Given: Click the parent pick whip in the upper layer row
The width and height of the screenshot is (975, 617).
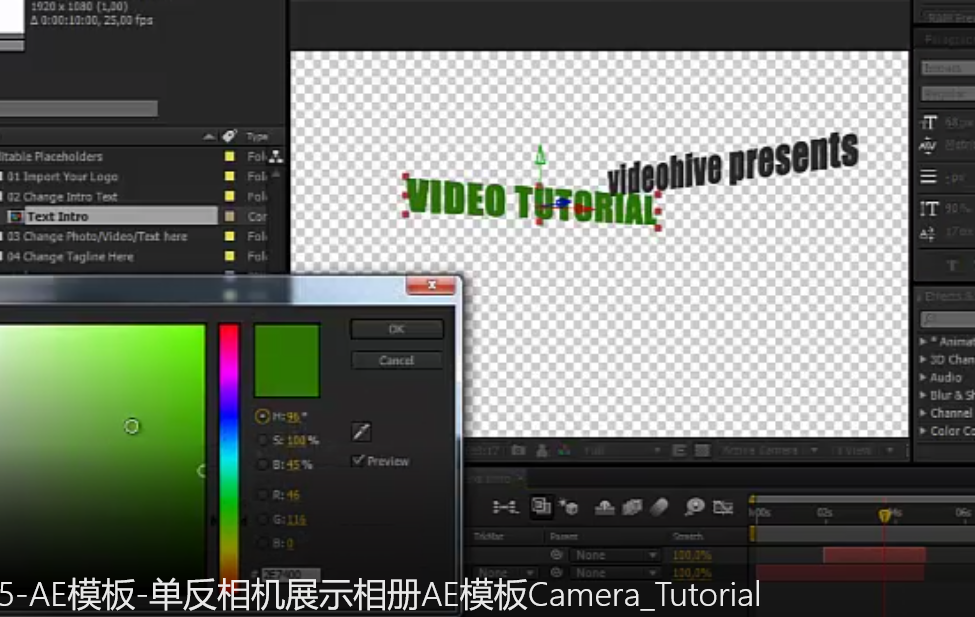Looking at the screenshot, I should pos(557,554).
